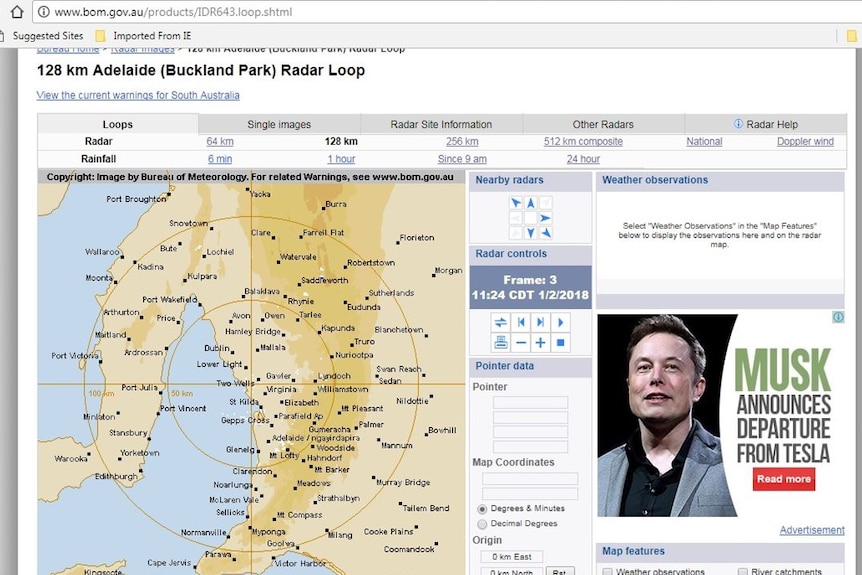
Task: Open the Since 9 am rainfall link
Action: click(x=462, y=159)
